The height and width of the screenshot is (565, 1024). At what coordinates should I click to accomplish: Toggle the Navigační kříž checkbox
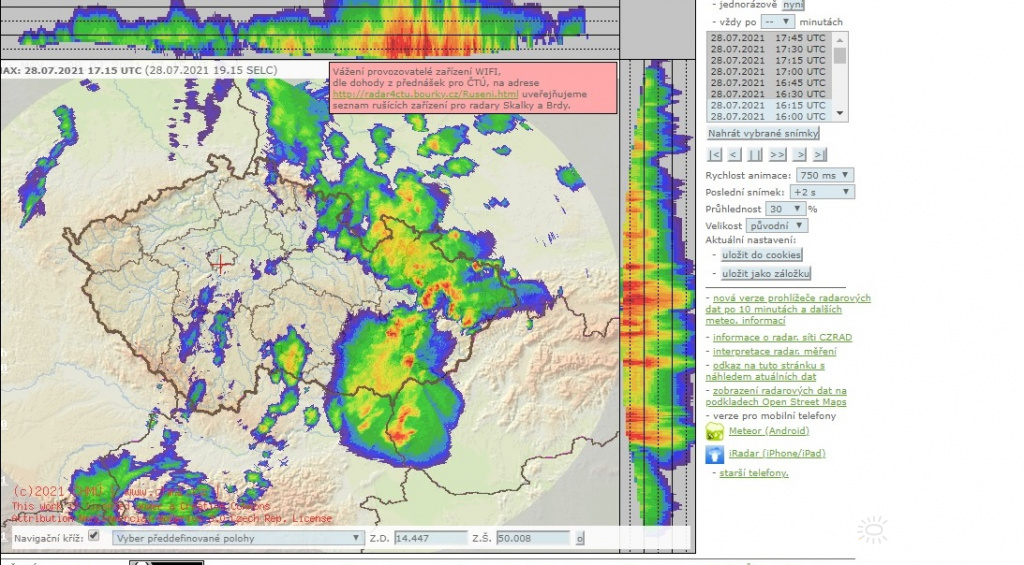click(94, 537)
